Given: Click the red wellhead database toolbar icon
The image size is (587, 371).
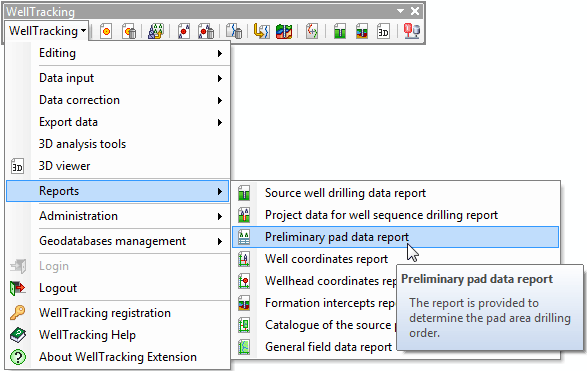Looking at the screenshot, I should click(412, 31).
